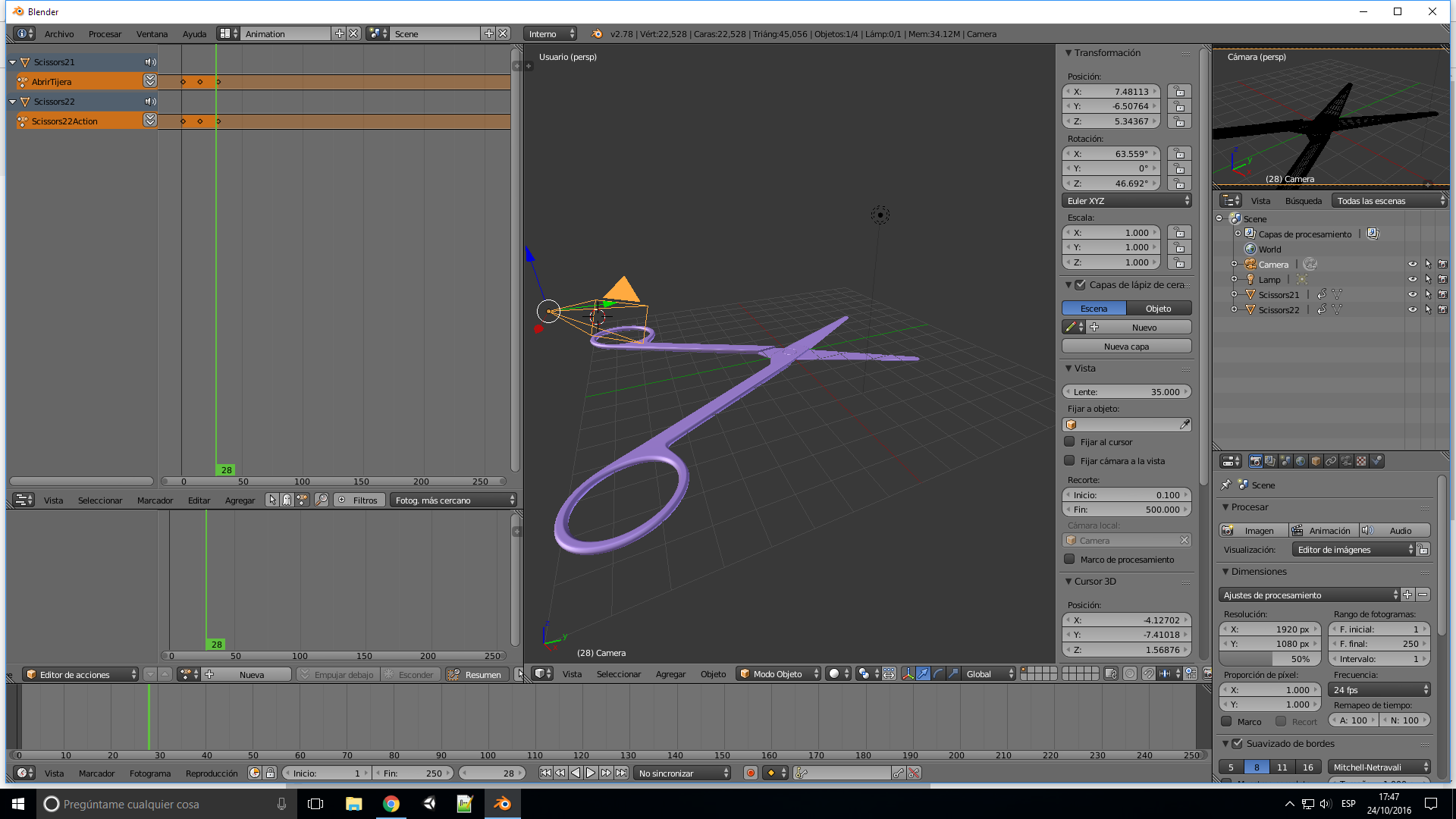Click the Animación render button
1456x819 pixels.
pyautogui.click(x=1323, y=531)
